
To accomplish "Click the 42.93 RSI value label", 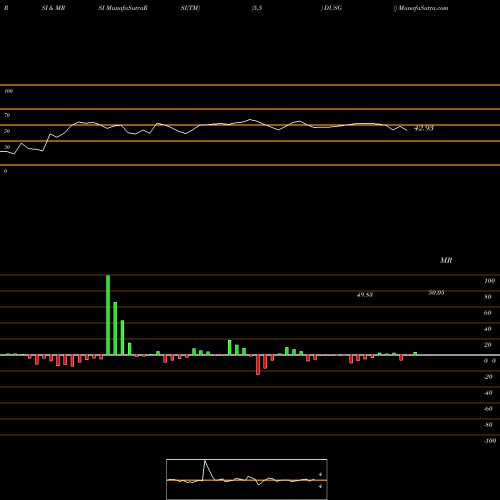I will point(423,128).
